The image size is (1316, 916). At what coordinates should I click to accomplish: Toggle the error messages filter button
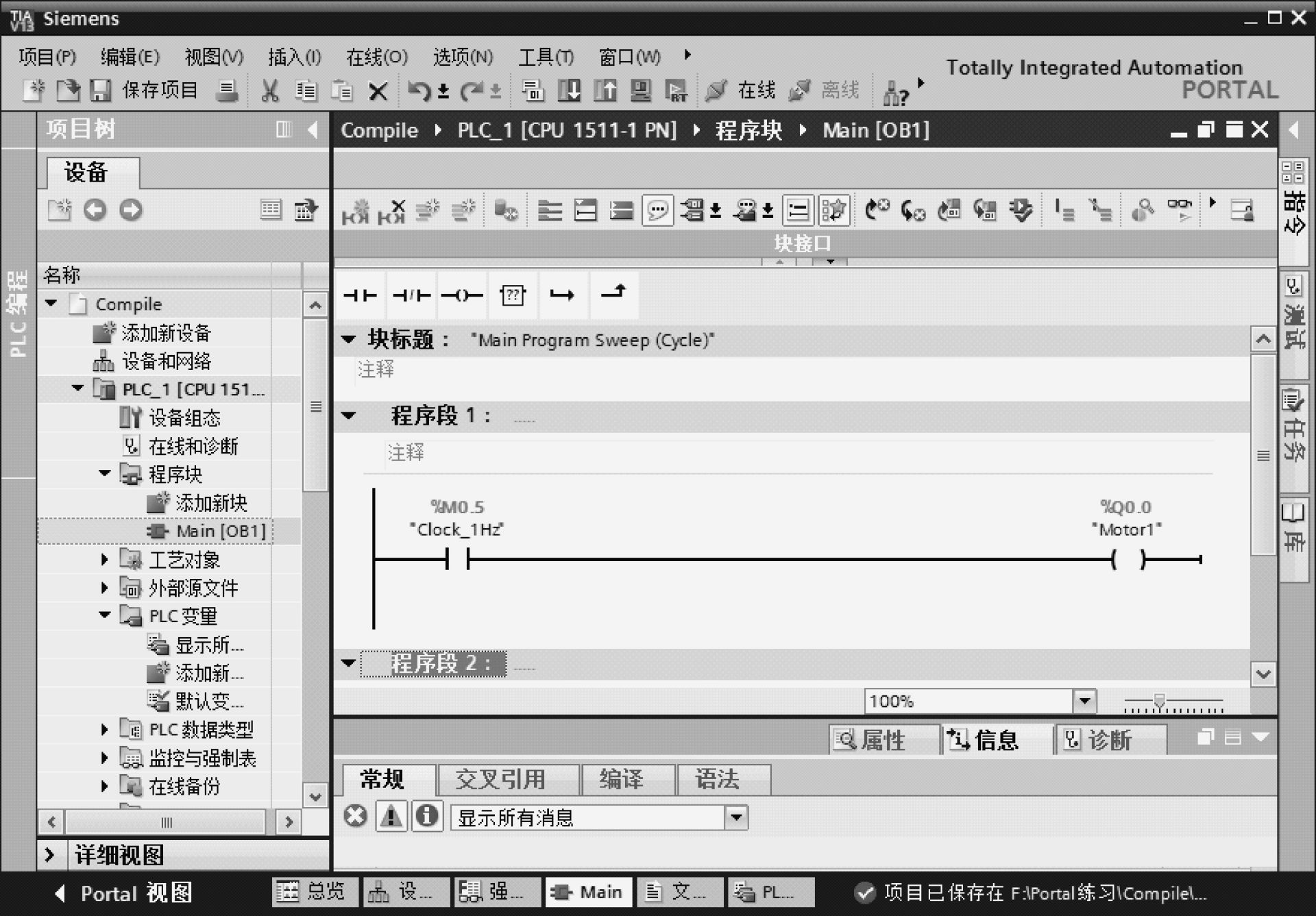coord(355,817)
